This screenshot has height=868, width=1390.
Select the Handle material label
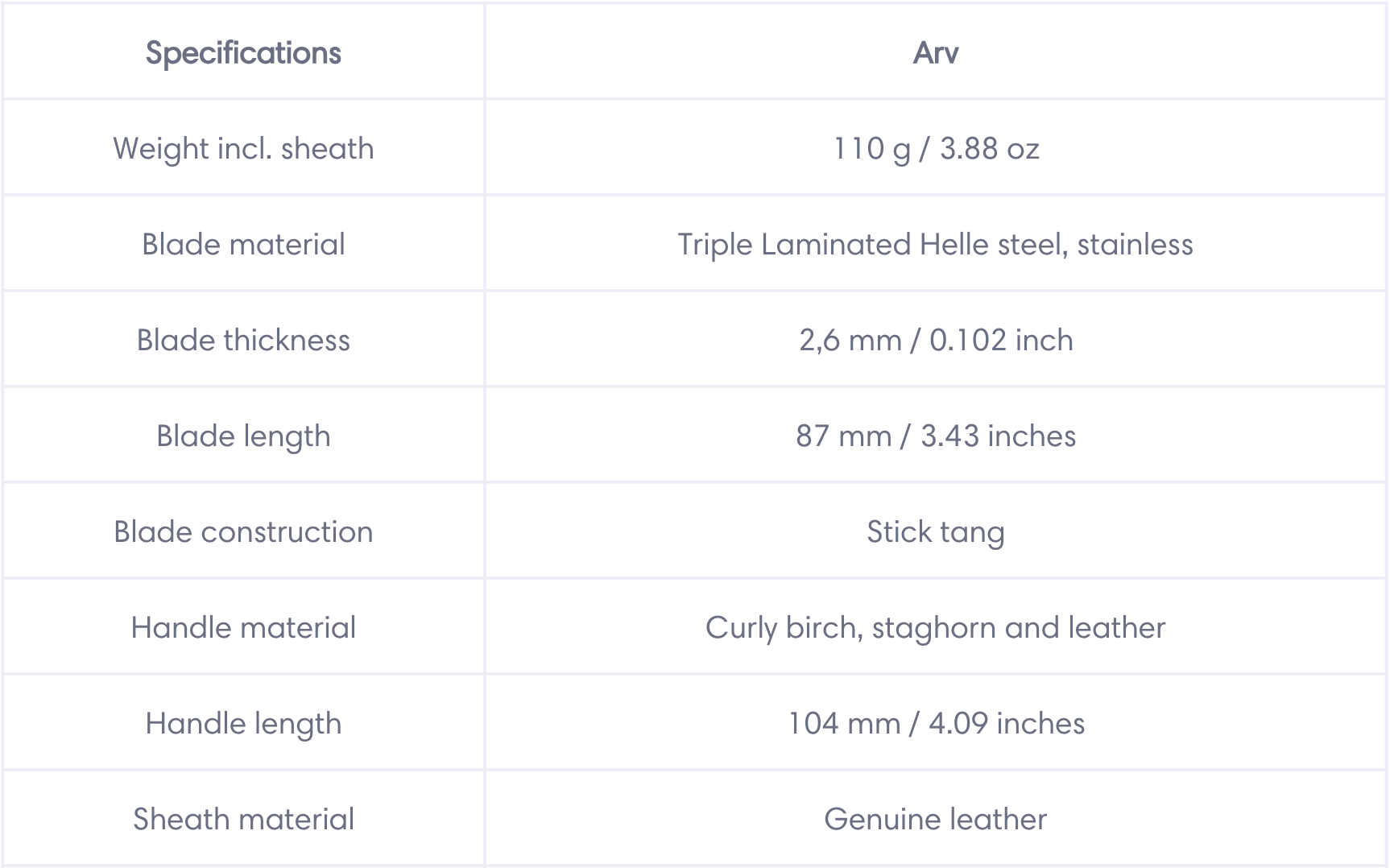(x=243, y=627)
